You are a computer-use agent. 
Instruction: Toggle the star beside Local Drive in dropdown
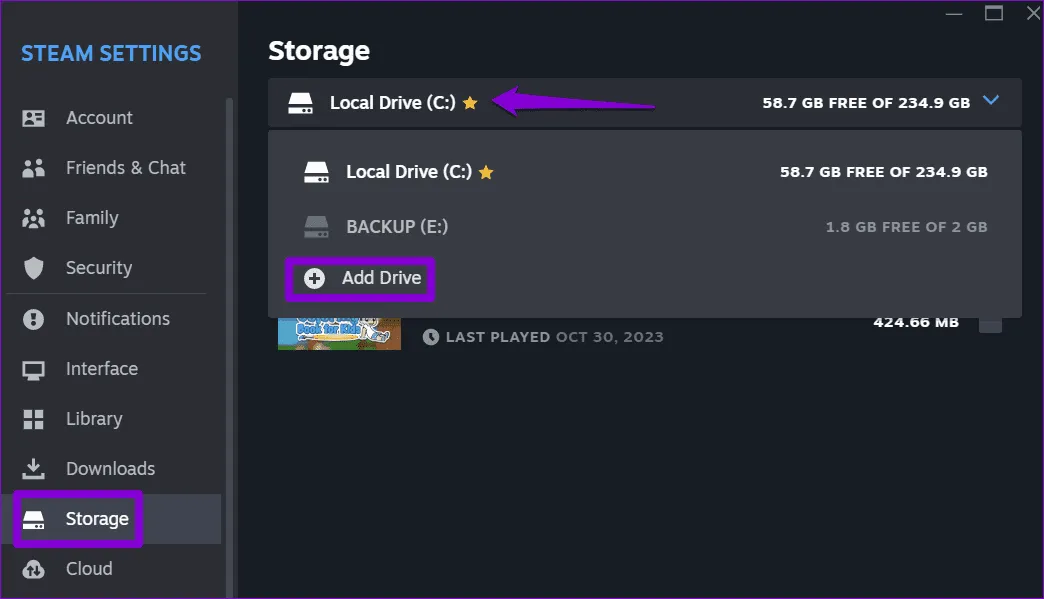point(486,171)
